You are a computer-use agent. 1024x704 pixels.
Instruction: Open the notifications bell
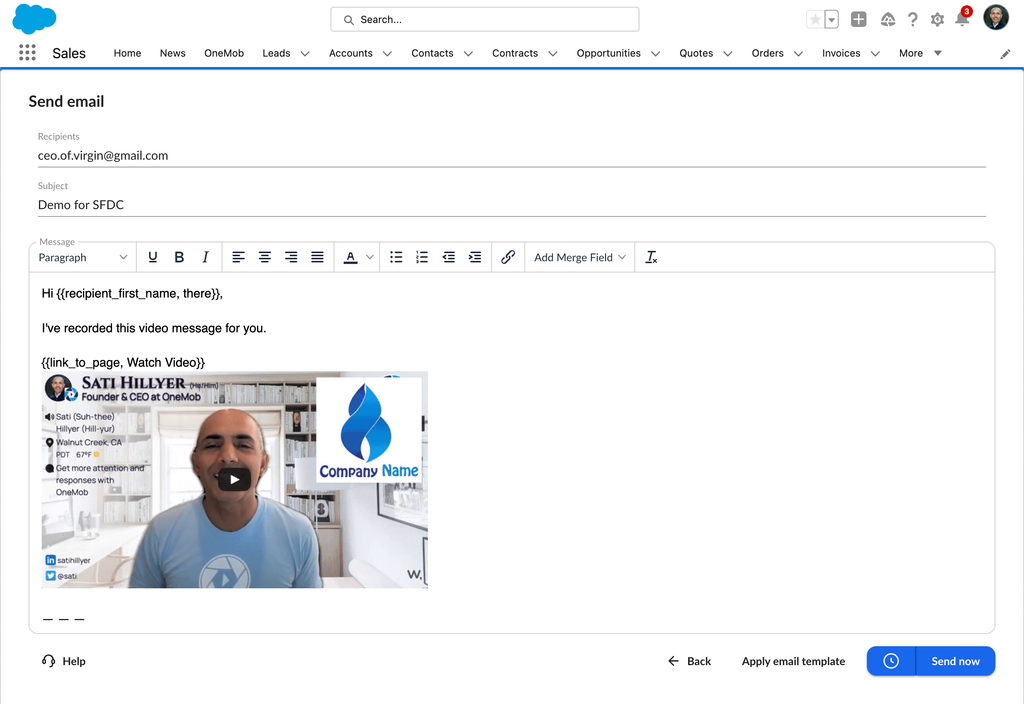click(x=963, y=19)
